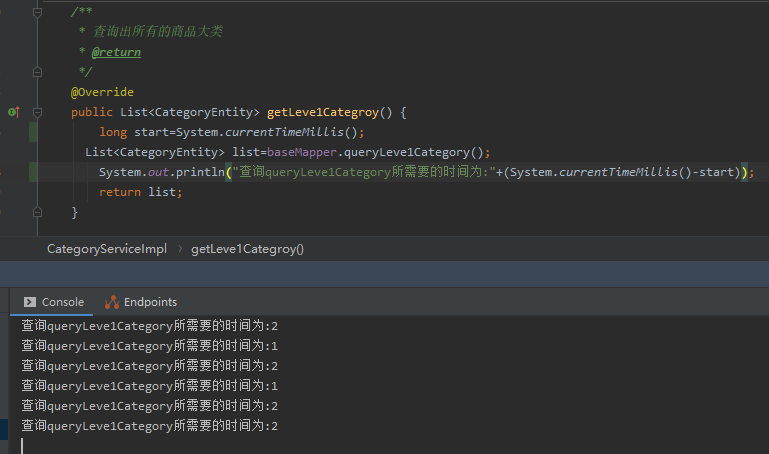
Task: Click green change marker beside println line
Action: 33,172
